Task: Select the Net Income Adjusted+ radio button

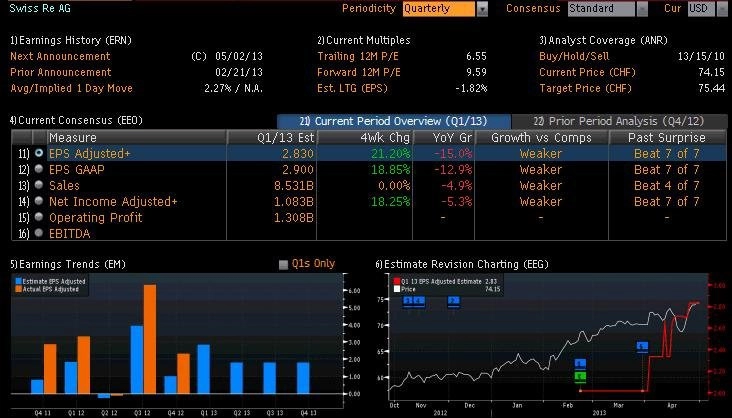Action: pos(39,201)
